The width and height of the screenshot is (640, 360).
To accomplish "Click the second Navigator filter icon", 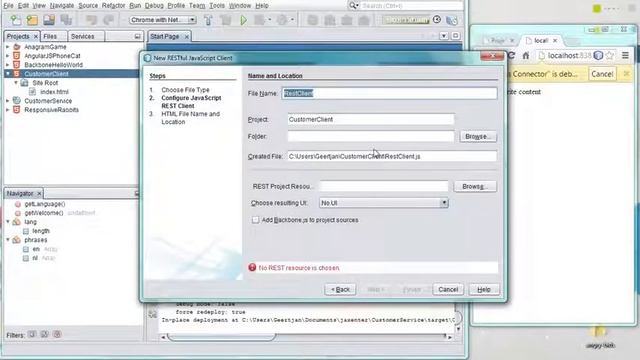I will (44, 334).
